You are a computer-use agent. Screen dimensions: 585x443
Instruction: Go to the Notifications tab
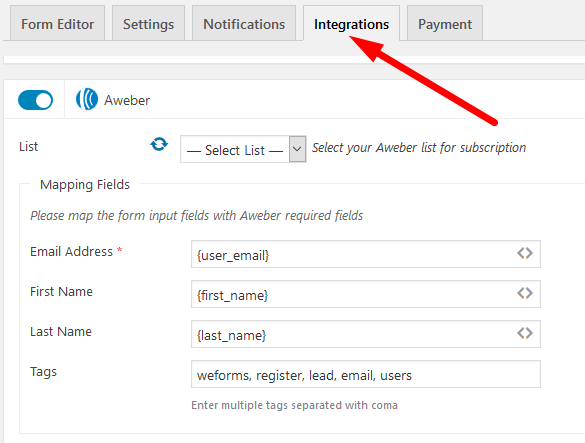[x=244, y=23]
